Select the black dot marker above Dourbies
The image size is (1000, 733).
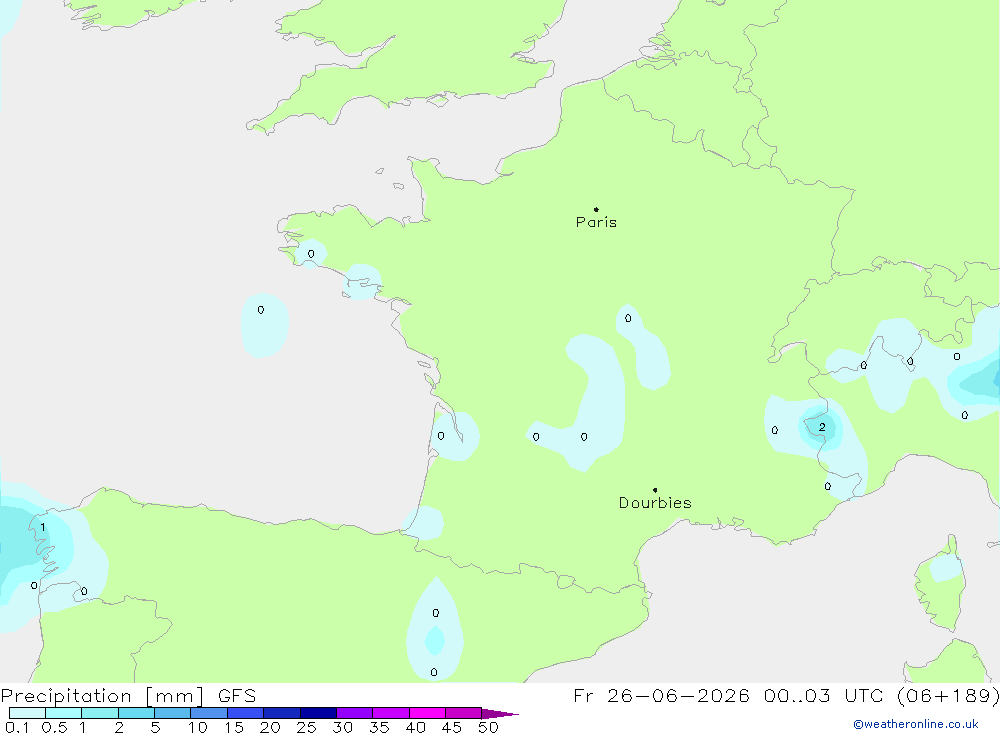tap(655, 490)
